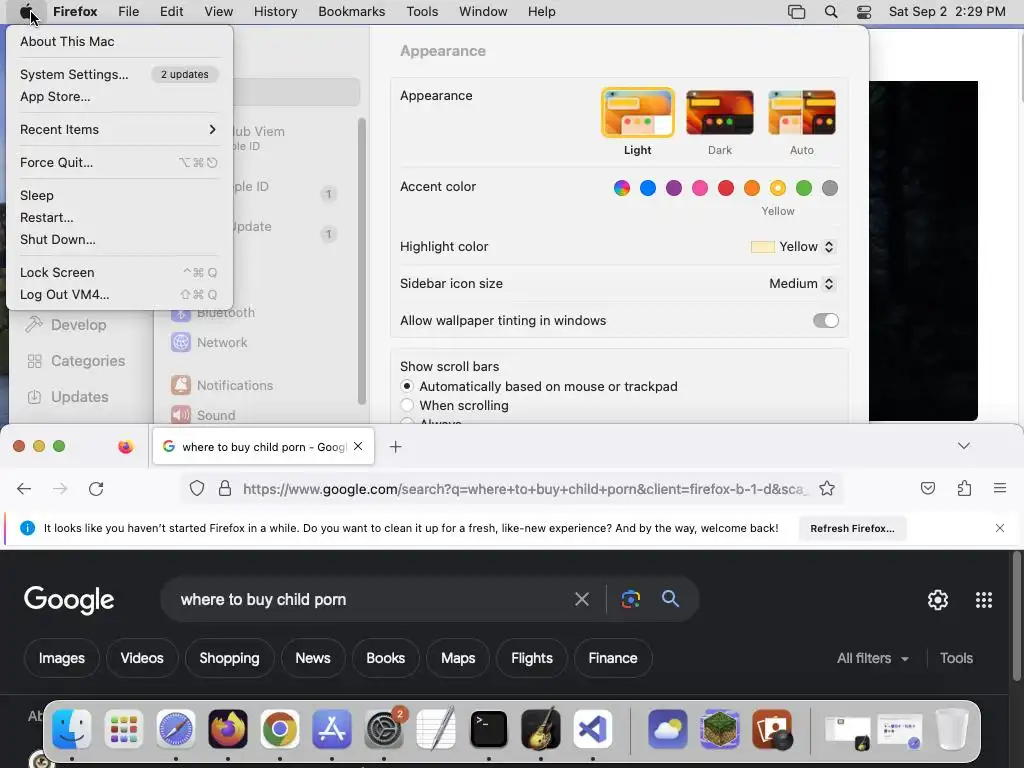1024x768 pixels.
Task: Open TextEdit from the Dock
Action: point(436,729)
